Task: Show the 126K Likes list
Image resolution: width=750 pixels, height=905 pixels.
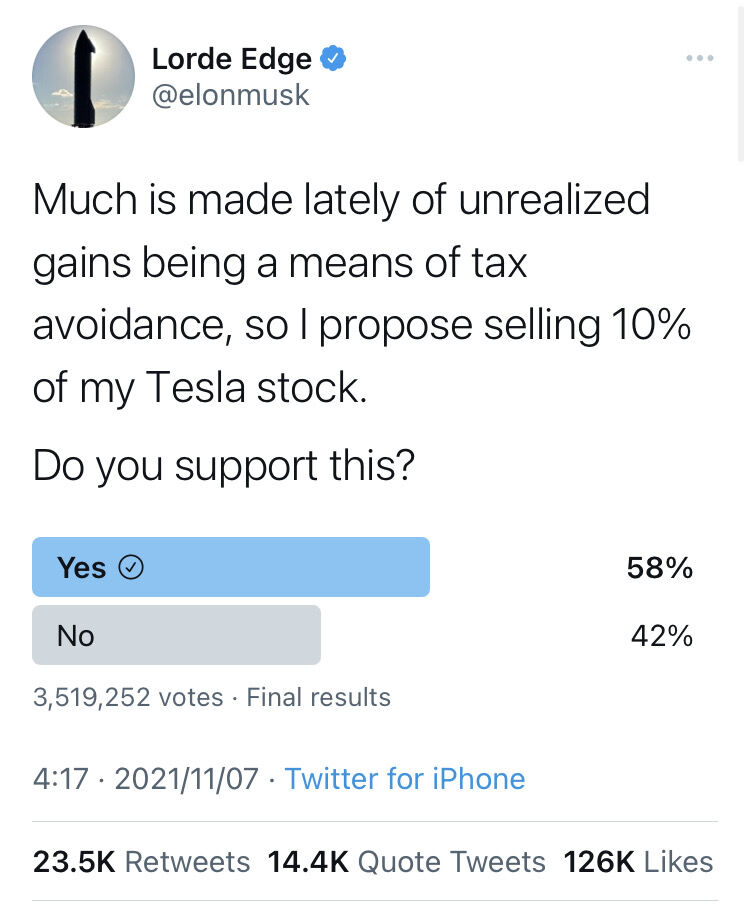Action: click(x=638, y=862)
